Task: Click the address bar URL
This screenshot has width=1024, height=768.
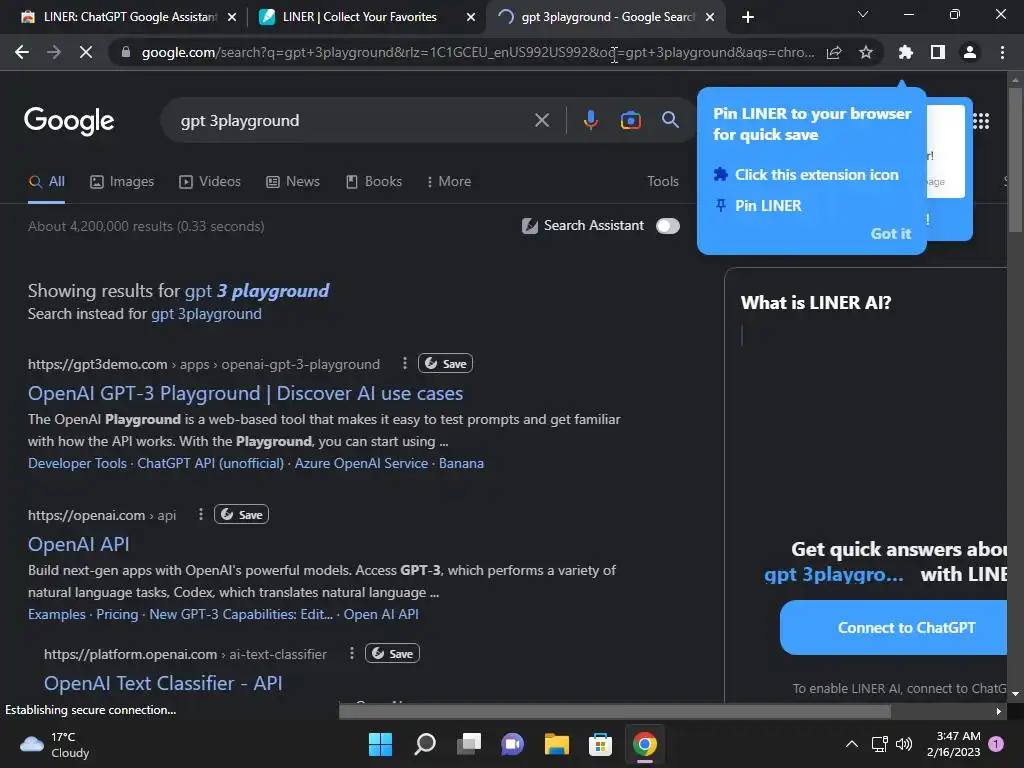Action: [477, 52]
